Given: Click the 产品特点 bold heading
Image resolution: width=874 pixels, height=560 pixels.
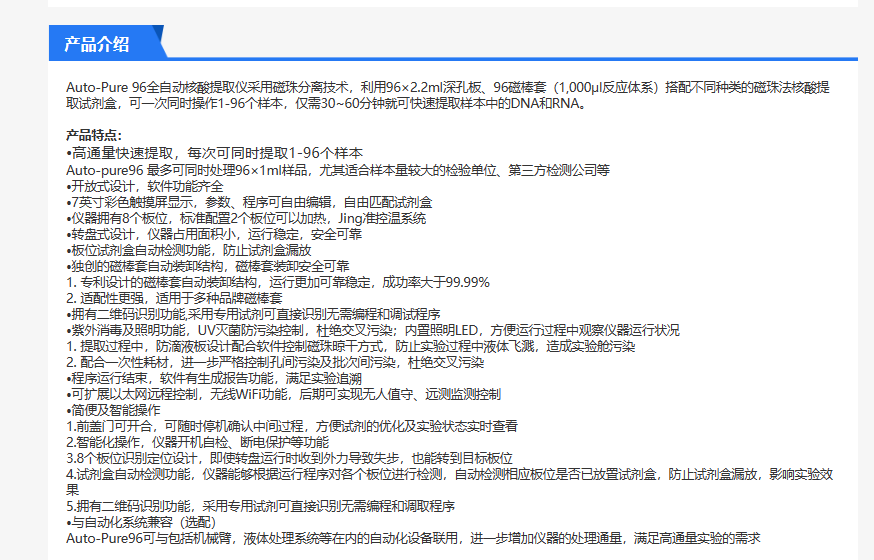Looking at the screenshot, I should click(x=94, y=135).
